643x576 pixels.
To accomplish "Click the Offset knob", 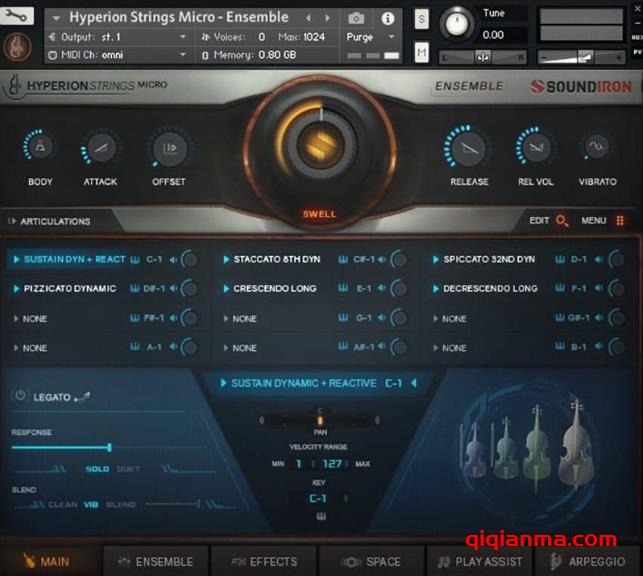I will tap(170, 148).
